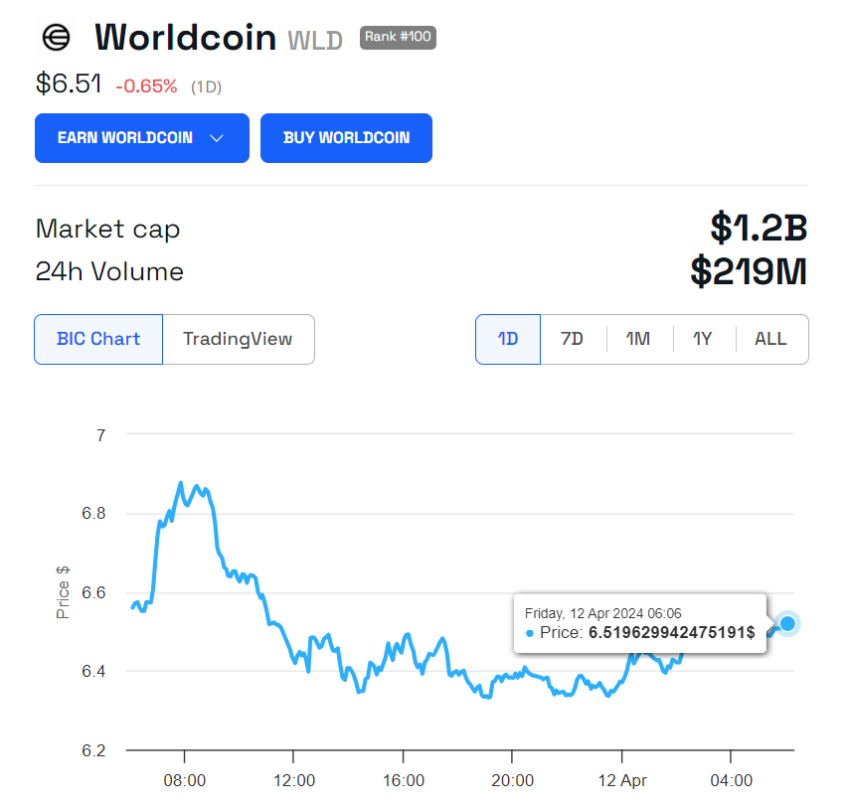
Task: Switch to the TradingView chart
Action: [238, 339]
